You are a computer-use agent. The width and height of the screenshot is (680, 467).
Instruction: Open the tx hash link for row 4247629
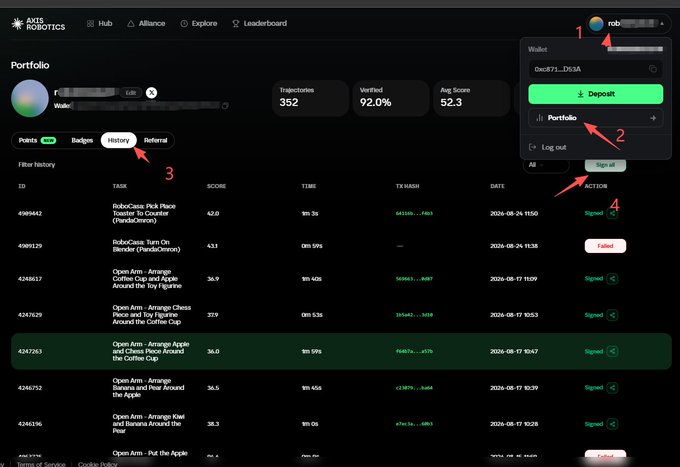414,315
